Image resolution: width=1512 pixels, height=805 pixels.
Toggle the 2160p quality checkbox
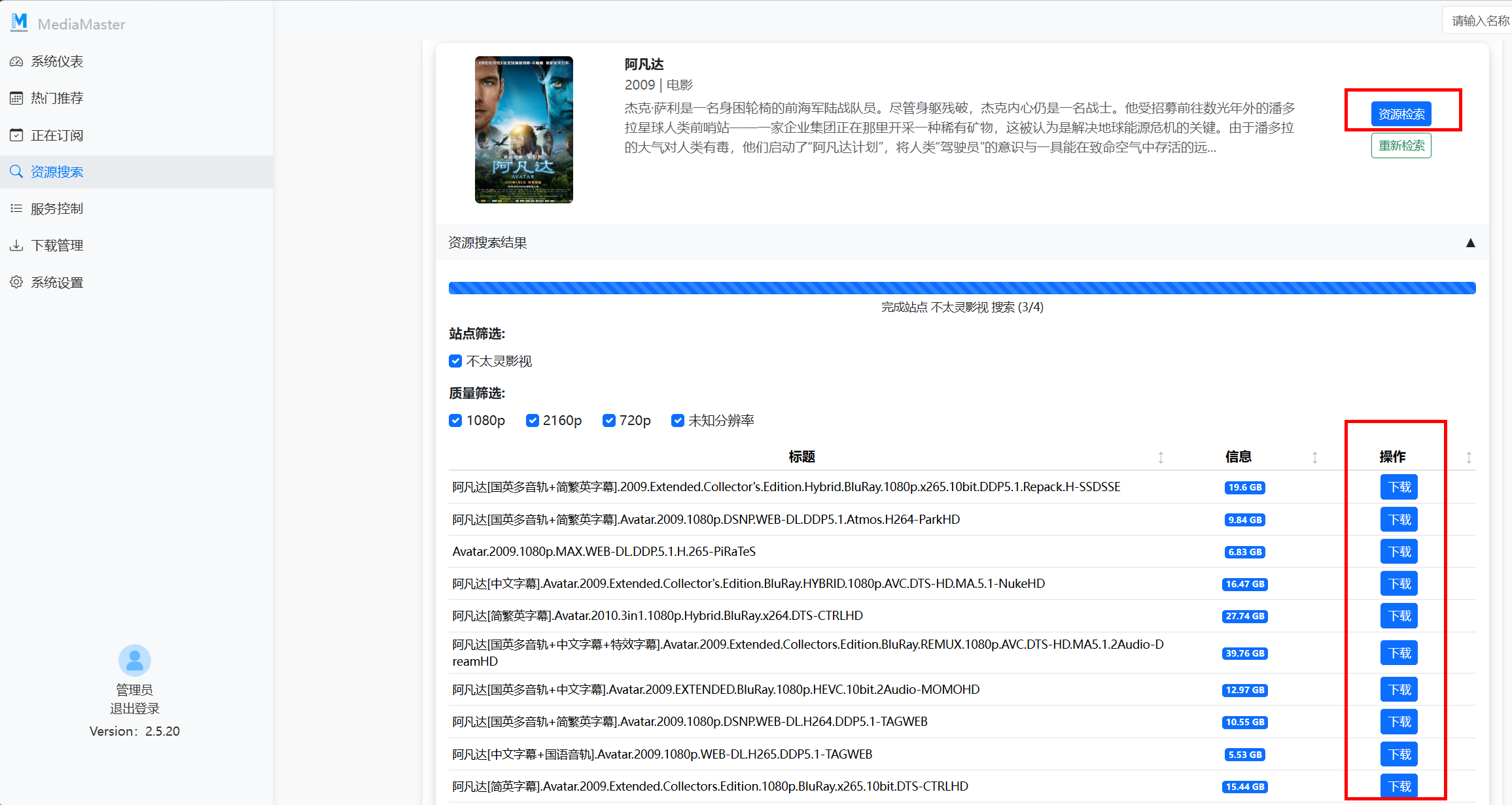pyautogui.click(x=533, y=420)
